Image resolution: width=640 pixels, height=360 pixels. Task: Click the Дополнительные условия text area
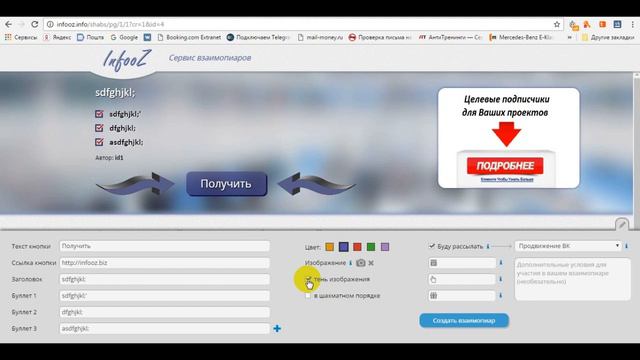(x=573, y=279)
